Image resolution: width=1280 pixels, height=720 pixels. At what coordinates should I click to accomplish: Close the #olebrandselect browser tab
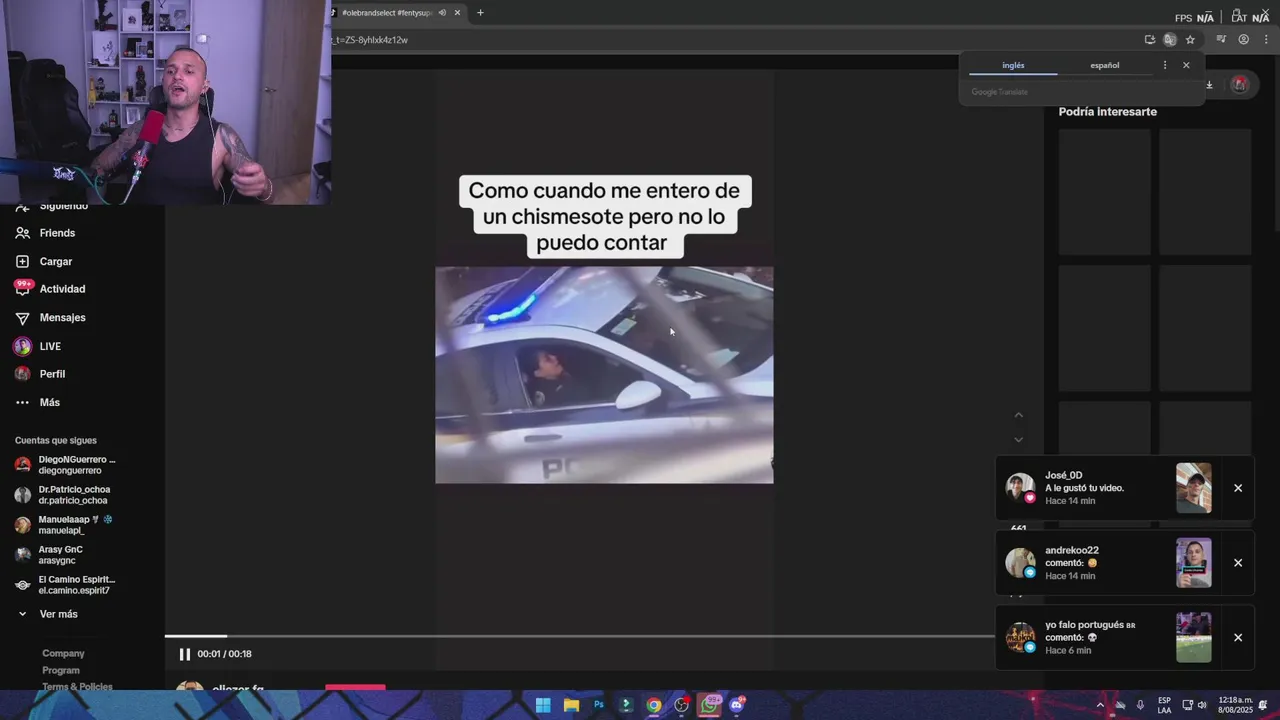[x=458, y=13]
